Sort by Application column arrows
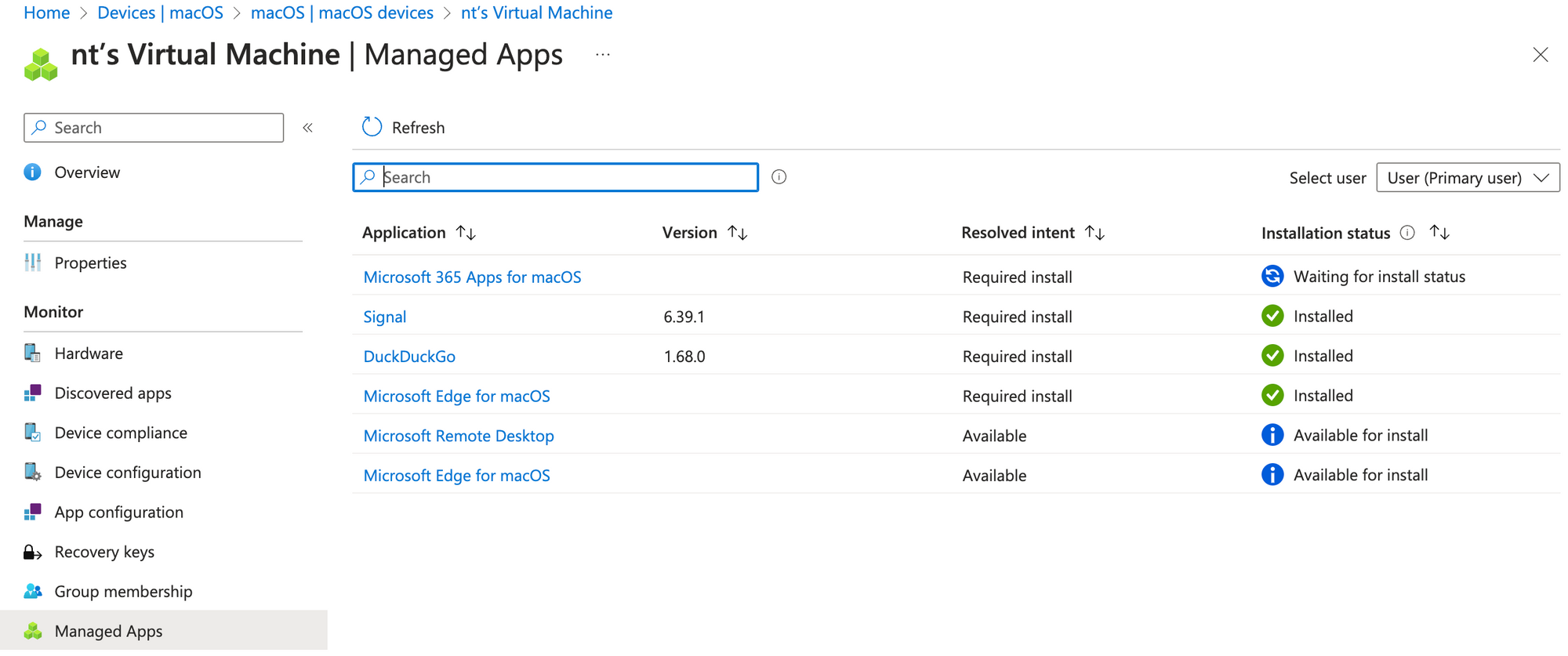This screenshot has width=1568, height=656. 466,233
